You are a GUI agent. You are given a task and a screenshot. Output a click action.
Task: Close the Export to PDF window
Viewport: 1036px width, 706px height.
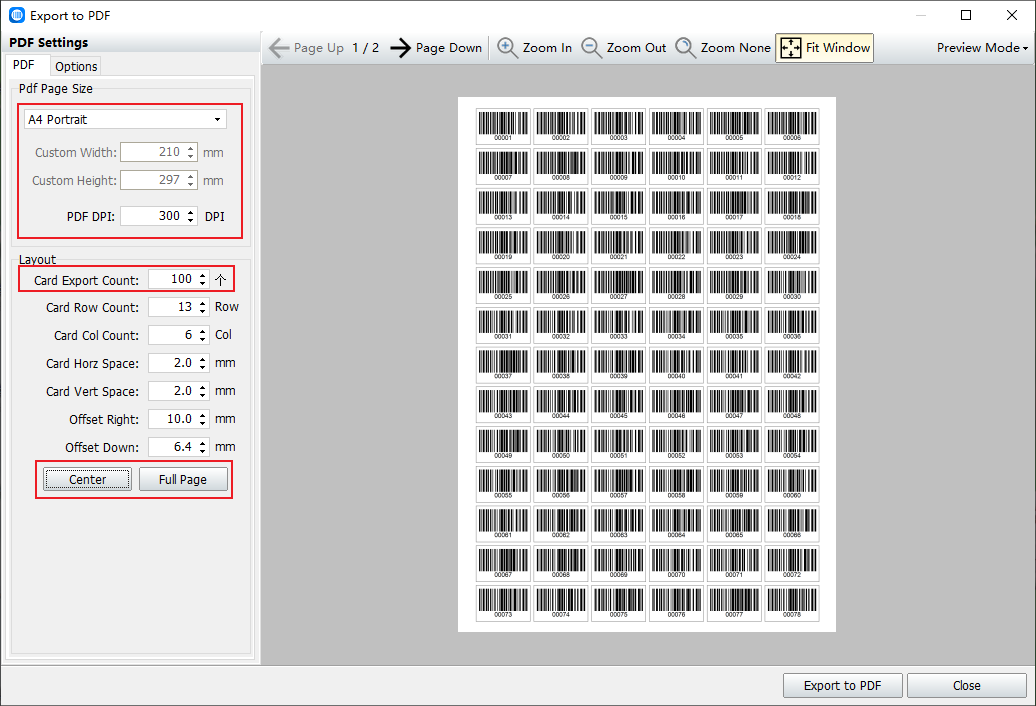coord(1012,15)
